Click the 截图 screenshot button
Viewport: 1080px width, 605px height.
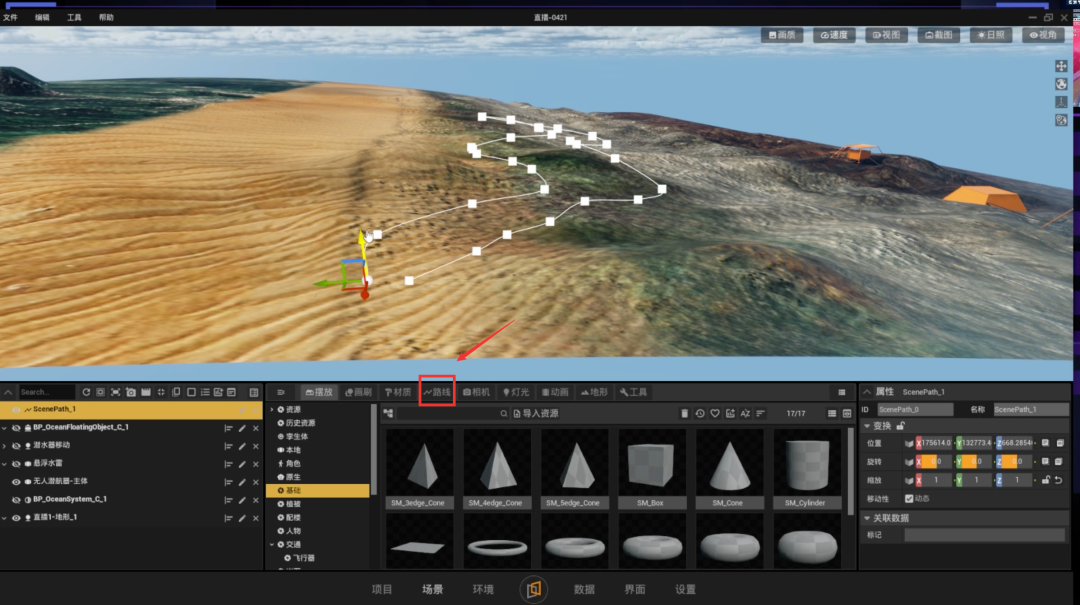[x=938, y=34]
